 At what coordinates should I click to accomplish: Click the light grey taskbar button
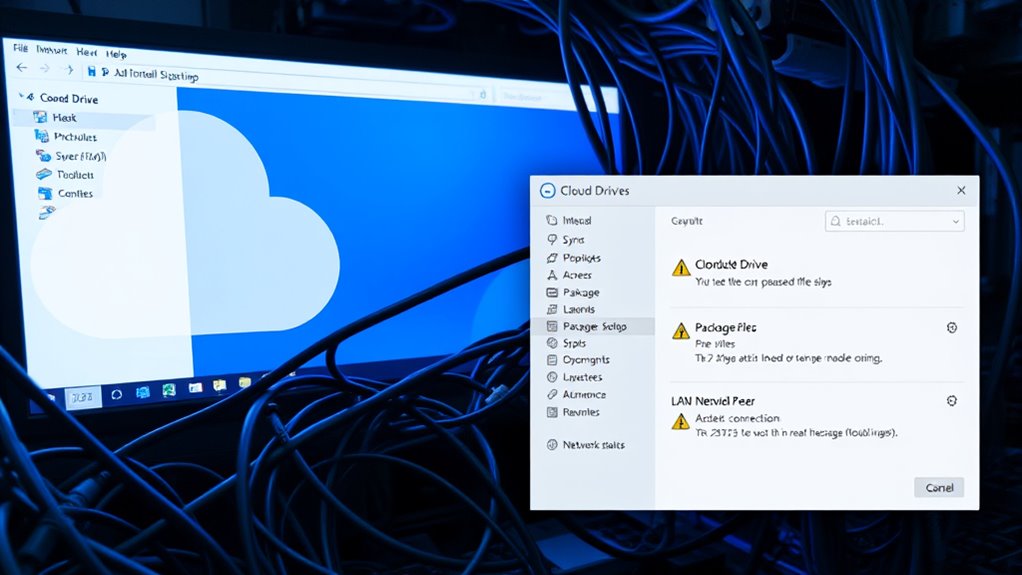click(83, 397)
